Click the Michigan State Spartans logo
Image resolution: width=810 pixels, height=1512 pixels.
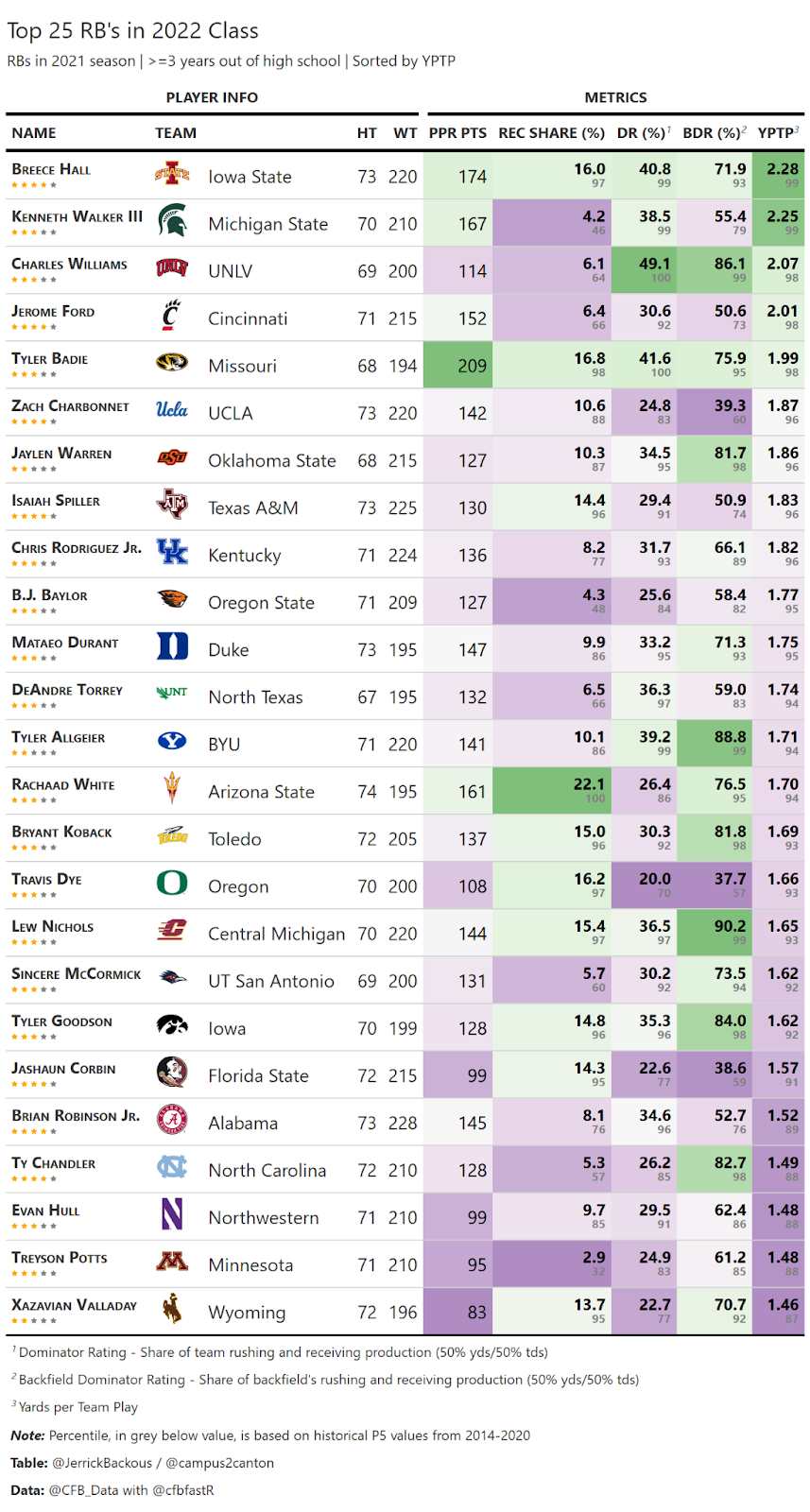pyautogui.click(x=172, y=221)
